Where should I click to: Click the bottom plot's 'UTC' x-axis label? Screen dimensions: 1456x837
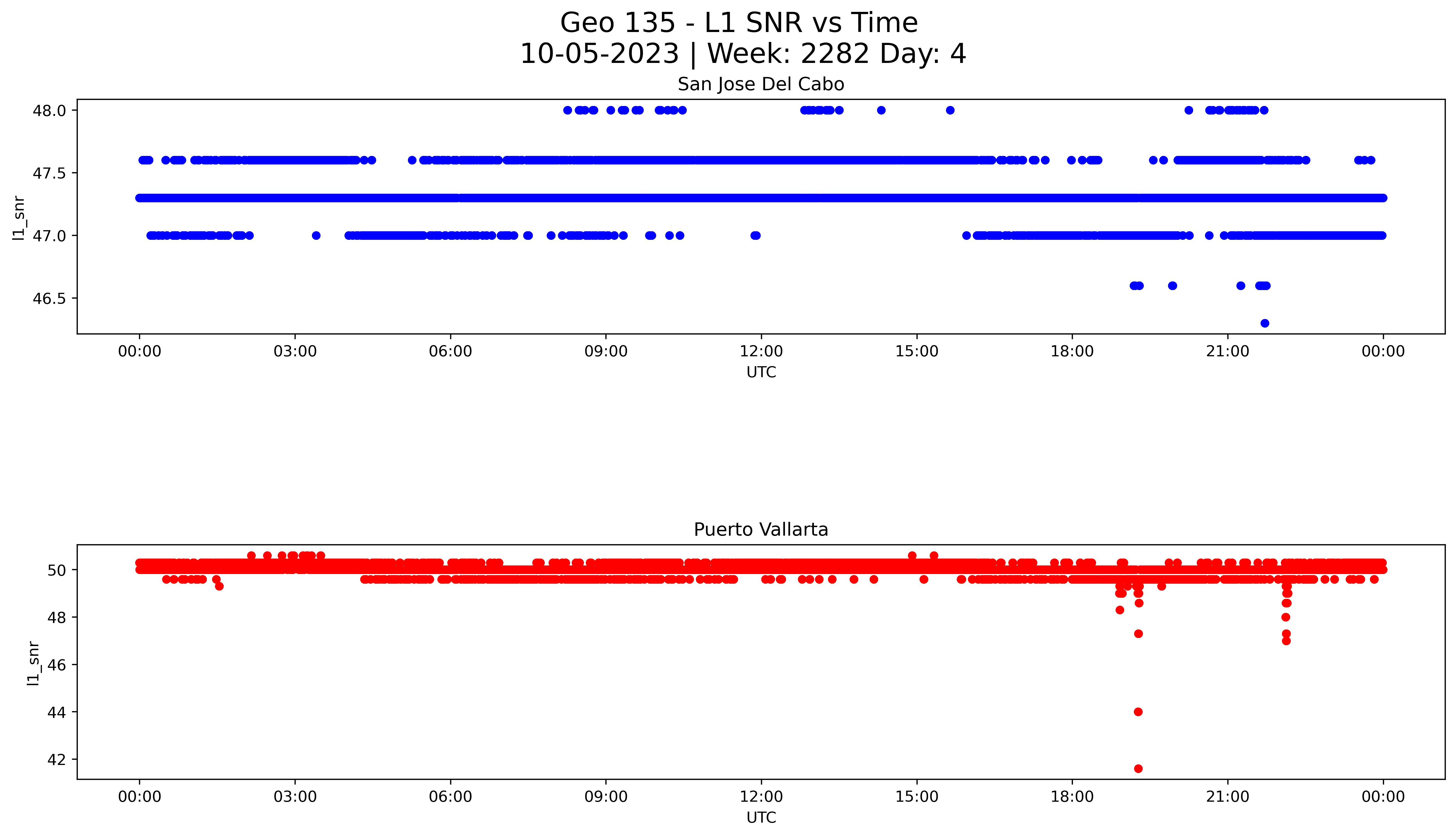click(x=761, y=817)
